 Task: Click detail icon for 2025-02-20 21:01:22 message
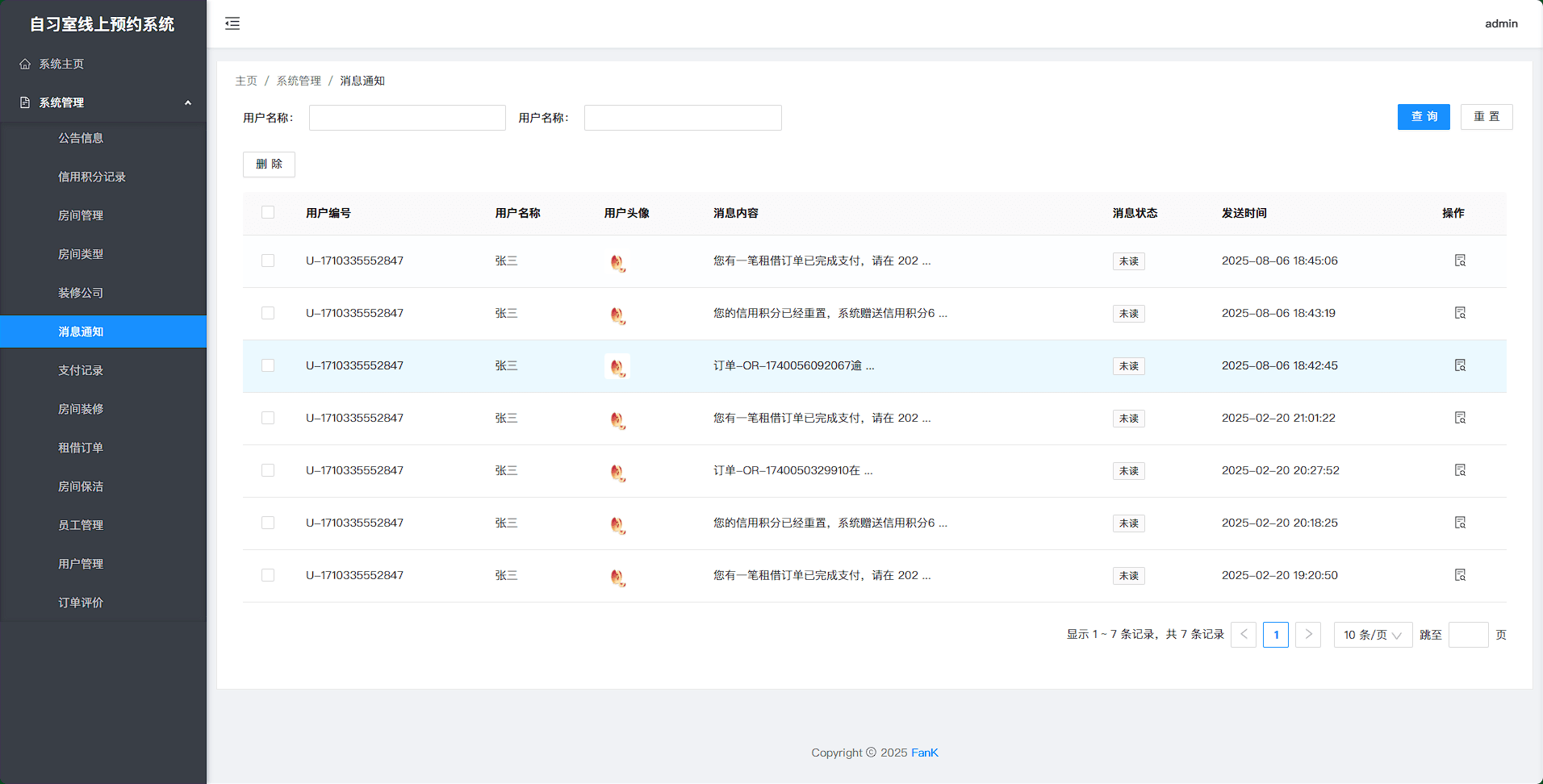pos(1460,418)
